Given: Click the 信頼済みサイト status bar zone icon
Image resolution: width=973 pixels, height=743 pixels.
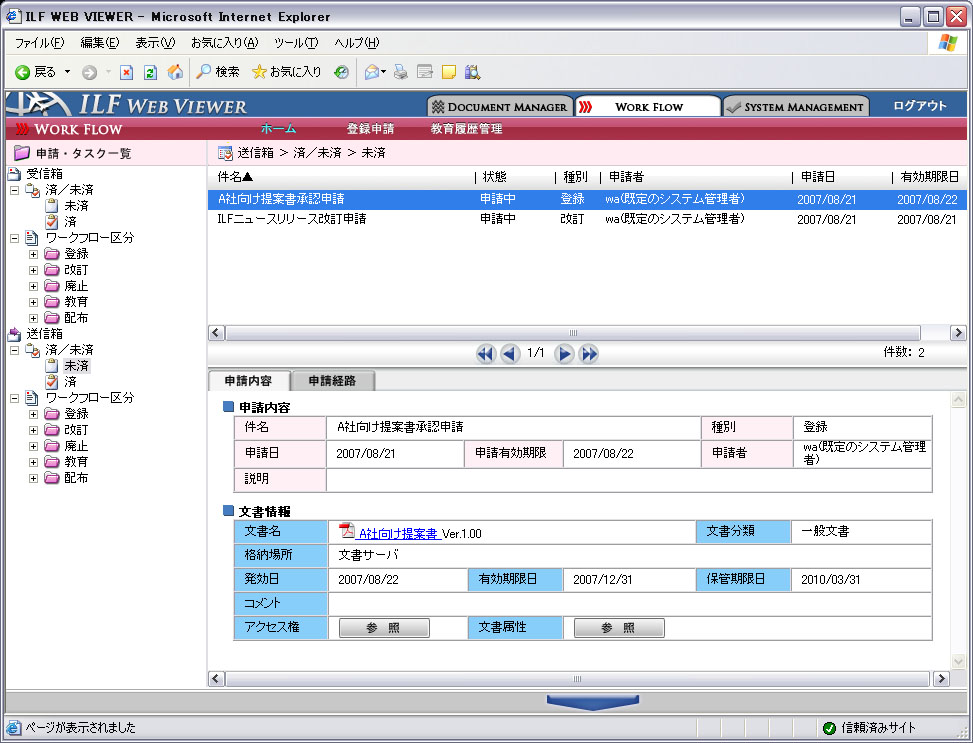Looking at the screenshot, I should [829, 728].
